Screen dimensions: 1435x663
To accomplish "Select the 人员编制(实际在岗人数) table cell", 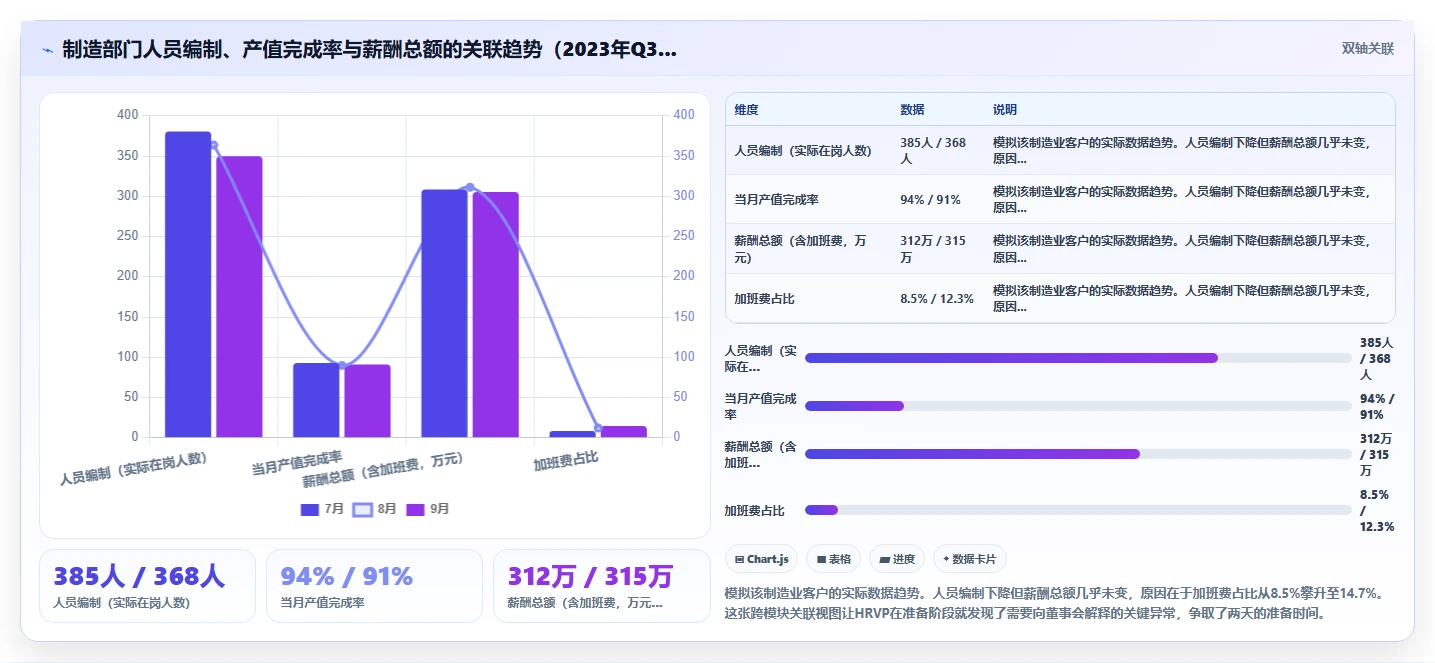I will tap(808, 151).
